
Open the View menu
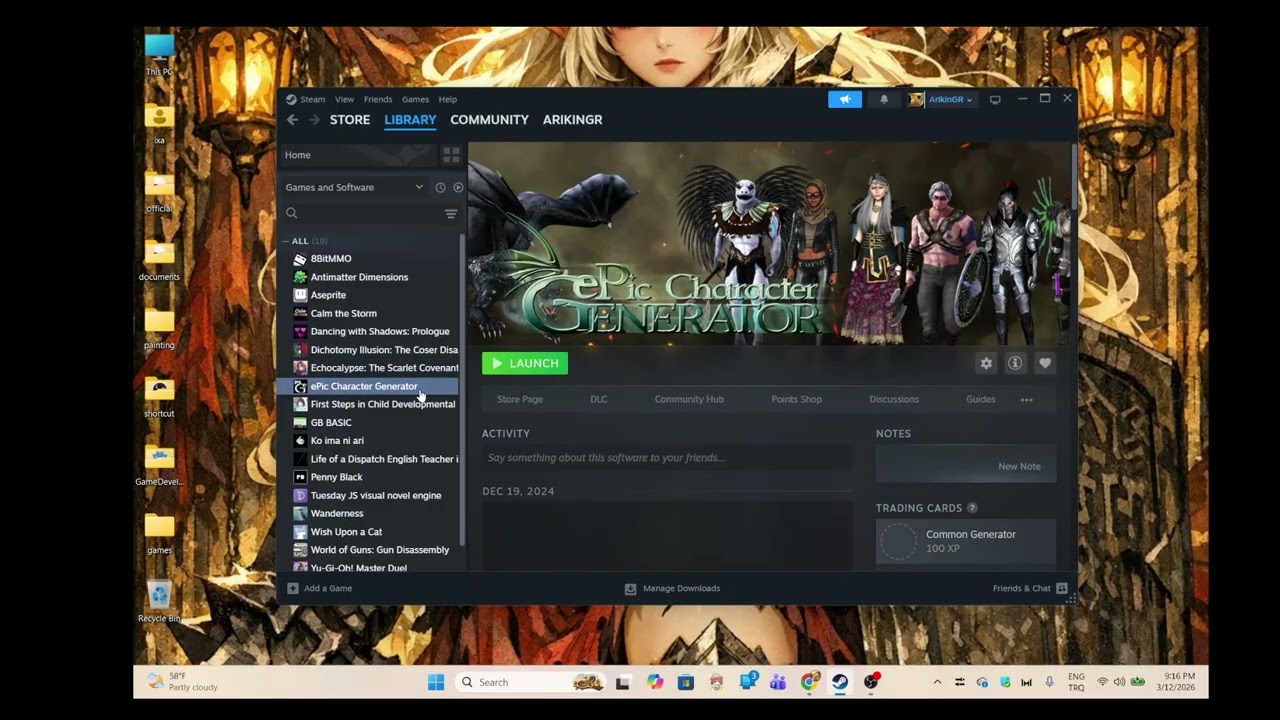pos(344,99)
